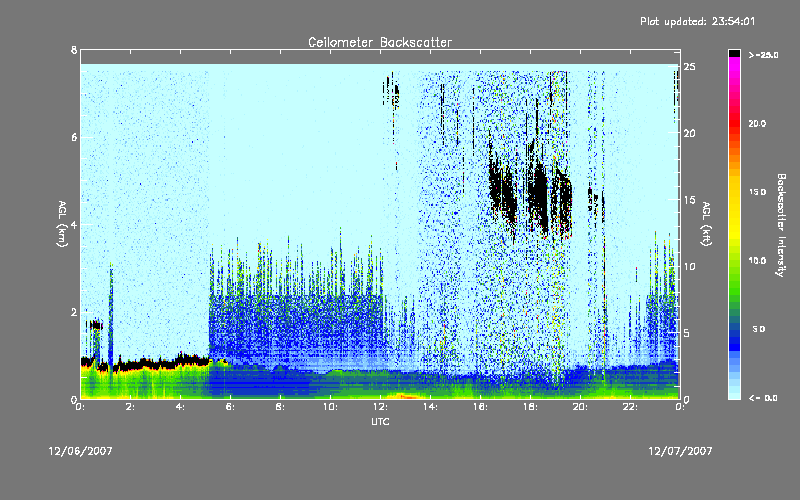Click the '8' tick on the left km axis

74,50
